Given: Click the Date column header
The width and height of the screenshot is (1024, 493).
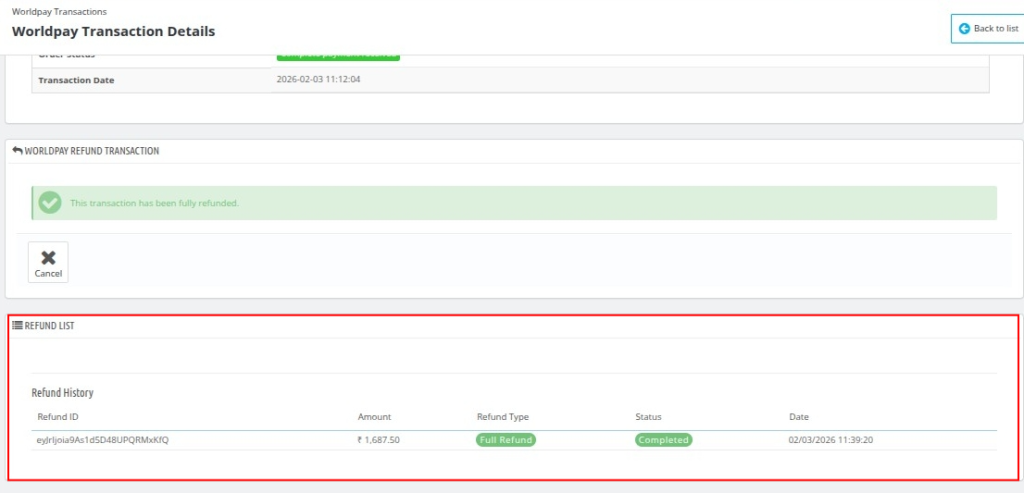Looking at the screenshot, I should pos(798,417).
